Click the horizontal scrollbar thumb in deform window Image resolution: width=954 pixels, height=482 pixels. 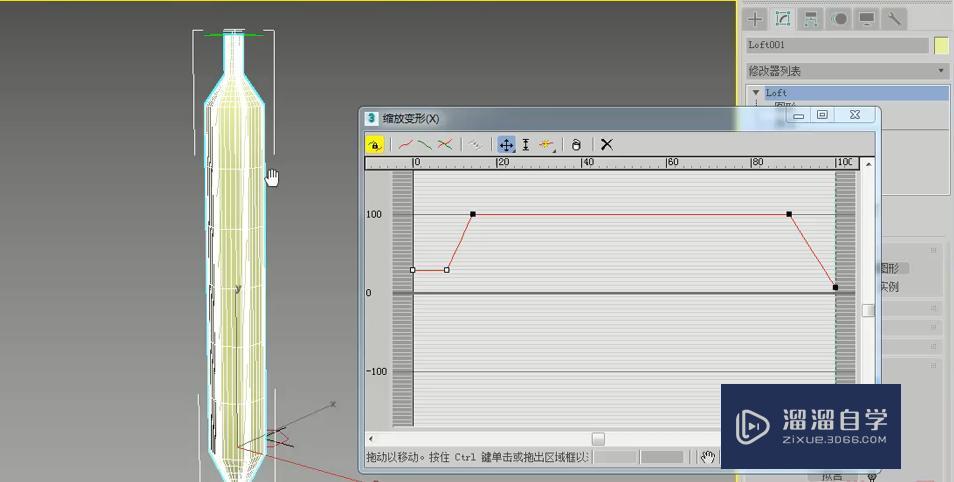(598, 439)
